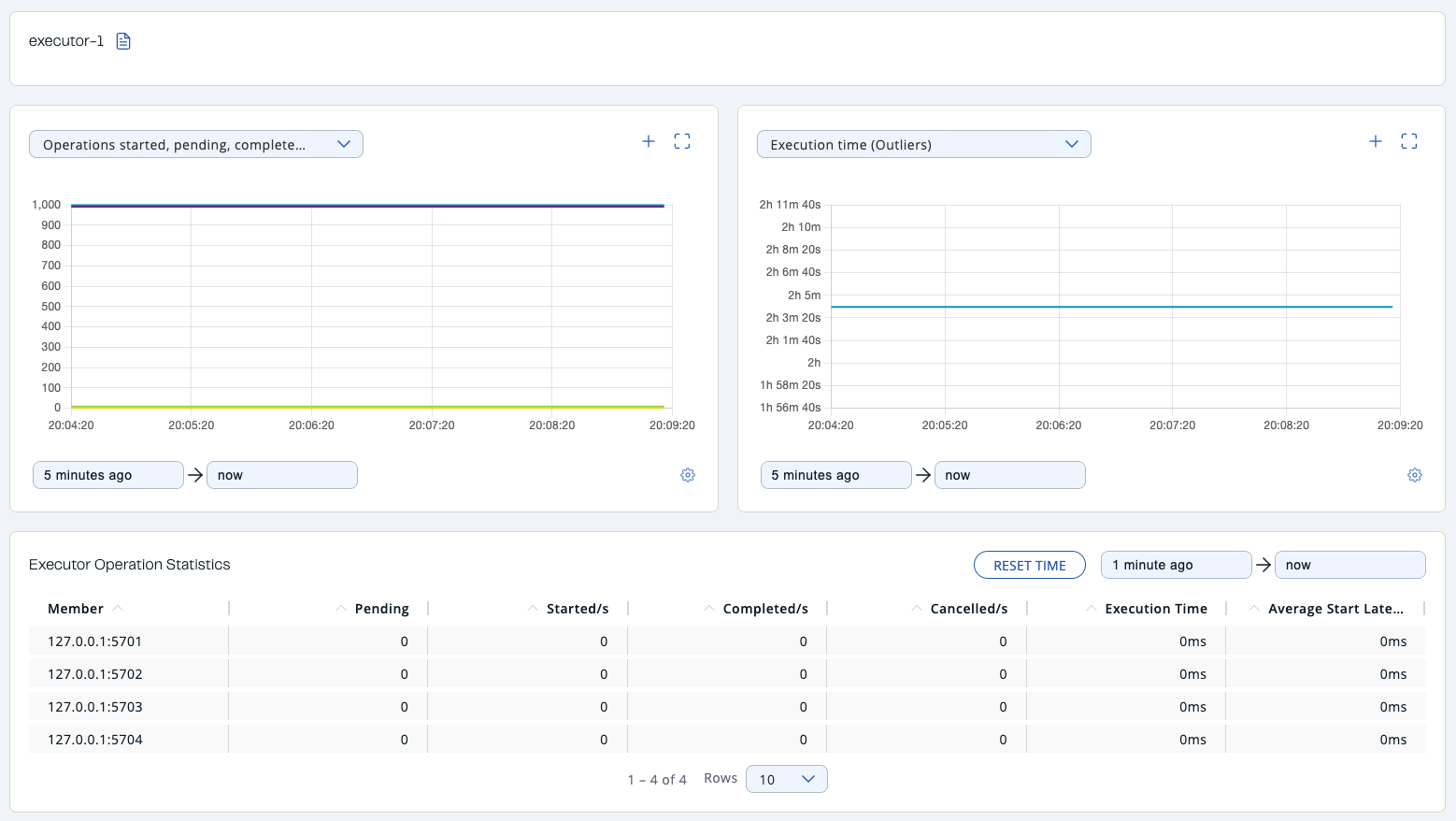Image resolution: width=1456 pixels, height=821 pixels.
Task: Click the 'now' end time field on Execution time chart
Action: pos(1009,475)
